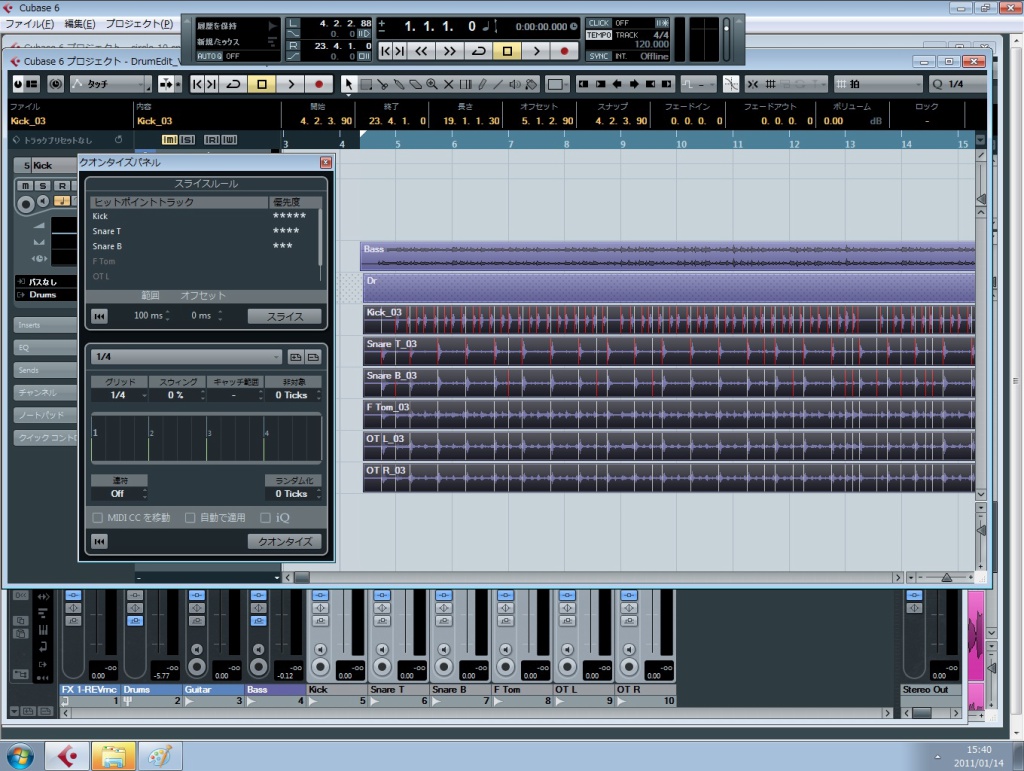Click Record in the transport panel
This screenshot has height=771, width=1024.
[x=564, y=51]
